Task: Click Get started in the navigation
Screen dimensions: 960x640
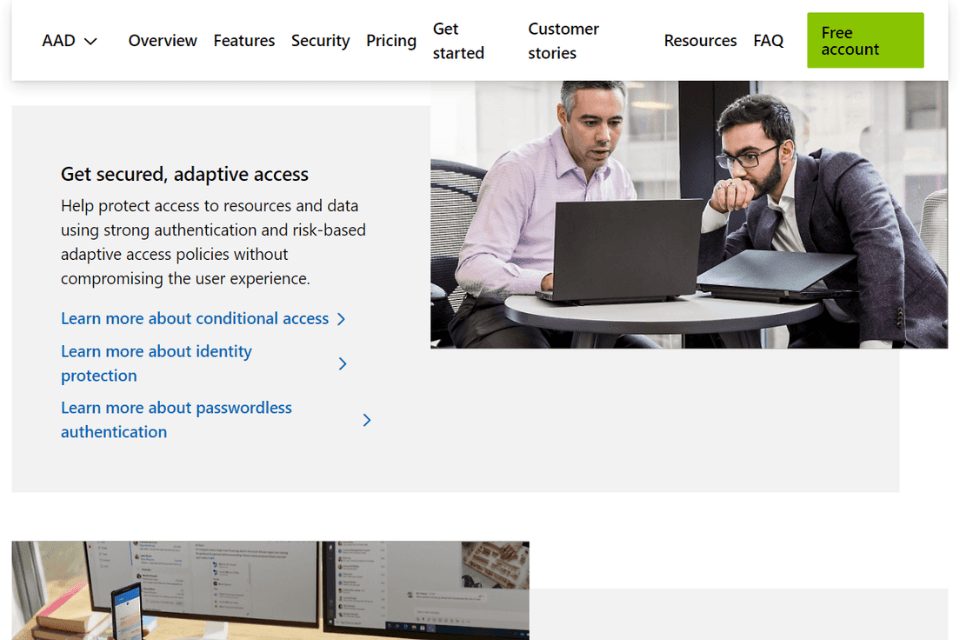Action: coord(457,40)
